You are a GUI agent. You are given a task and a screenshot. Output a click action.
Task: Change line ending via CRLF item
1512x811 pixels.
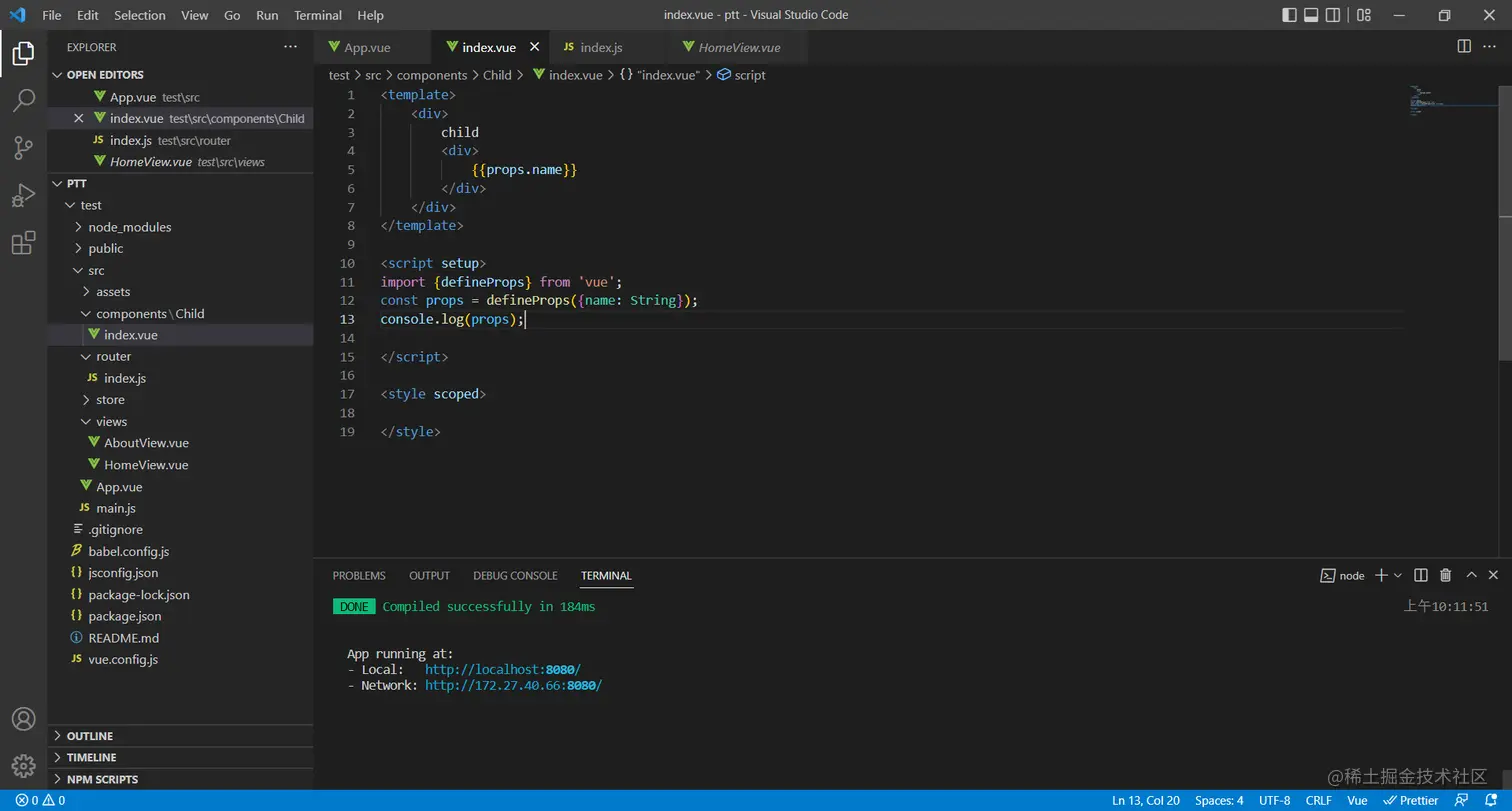point(1318,800)
